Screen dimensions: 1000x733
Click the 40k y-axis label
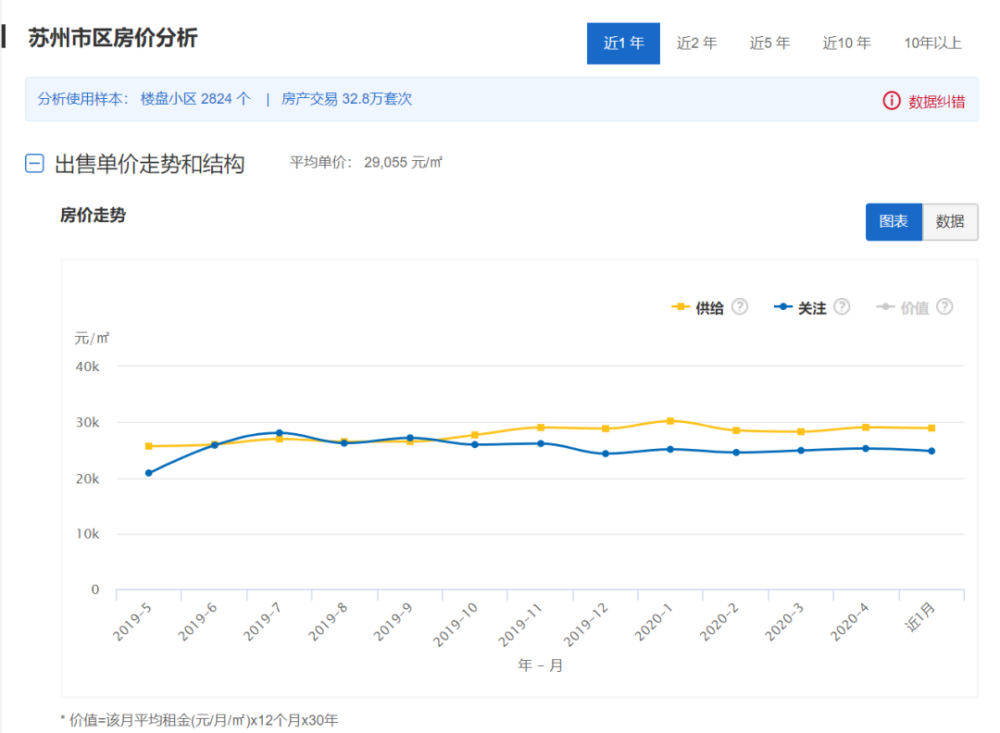point(87,367)
